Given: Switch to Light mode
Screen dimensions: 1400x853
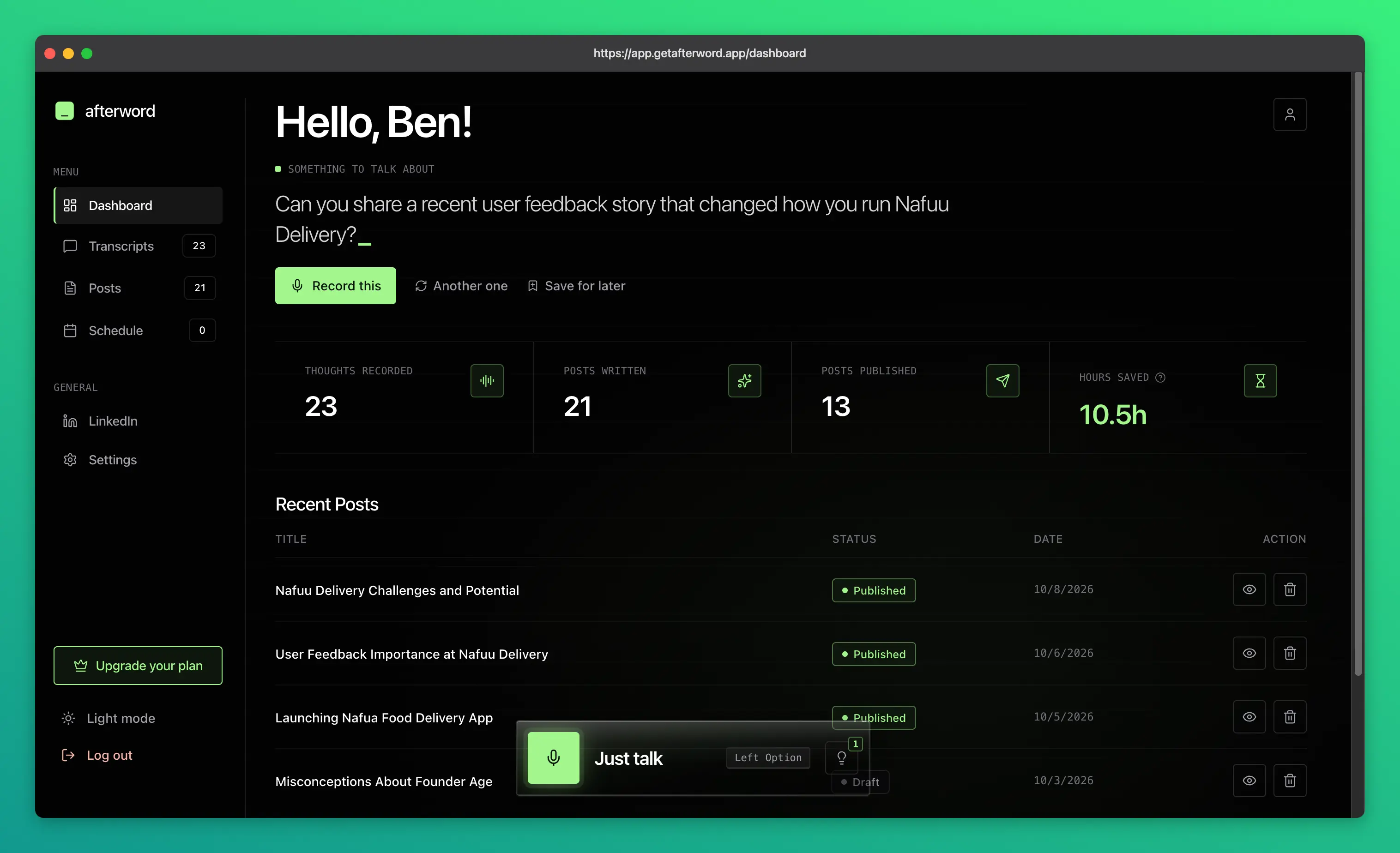Looking at the screenshot, I should pos(109,718).
